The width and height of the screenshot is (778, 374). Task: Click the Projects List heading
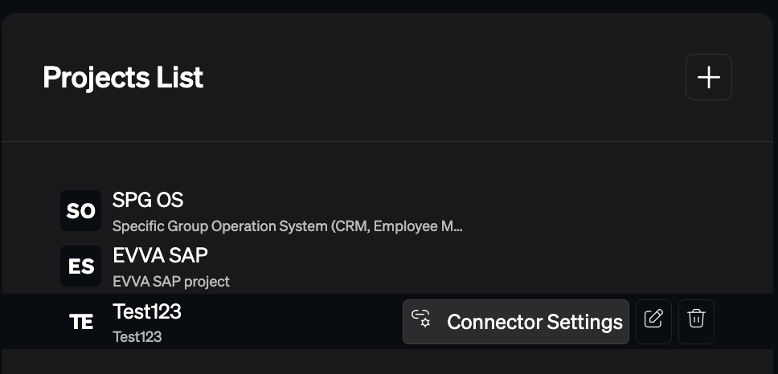click(x=123, y=77)
